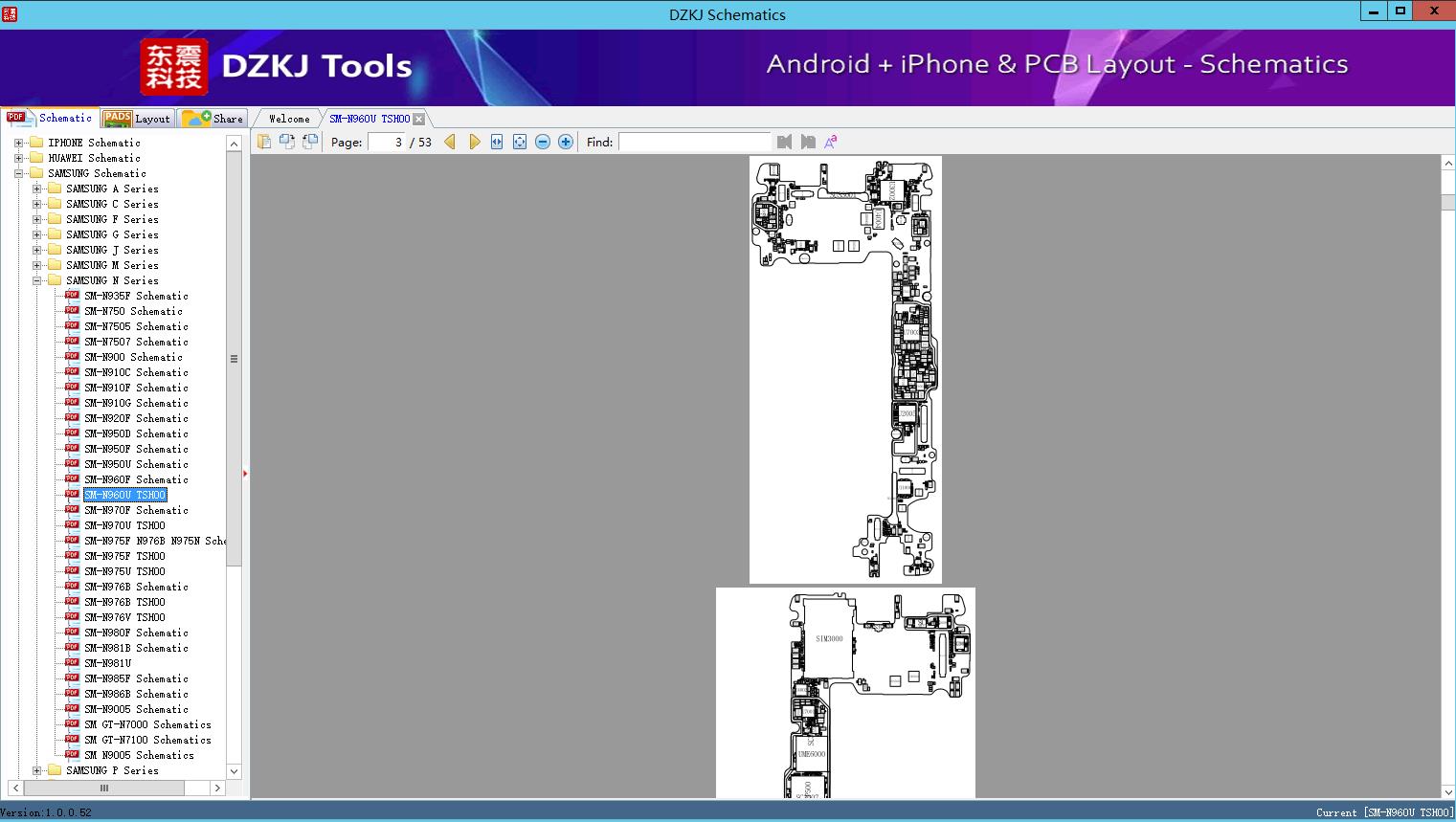This screenshot has height=822, width=1456.
Task: Collapse the side panel with red splitter arrow
Action: pos(245,474)
